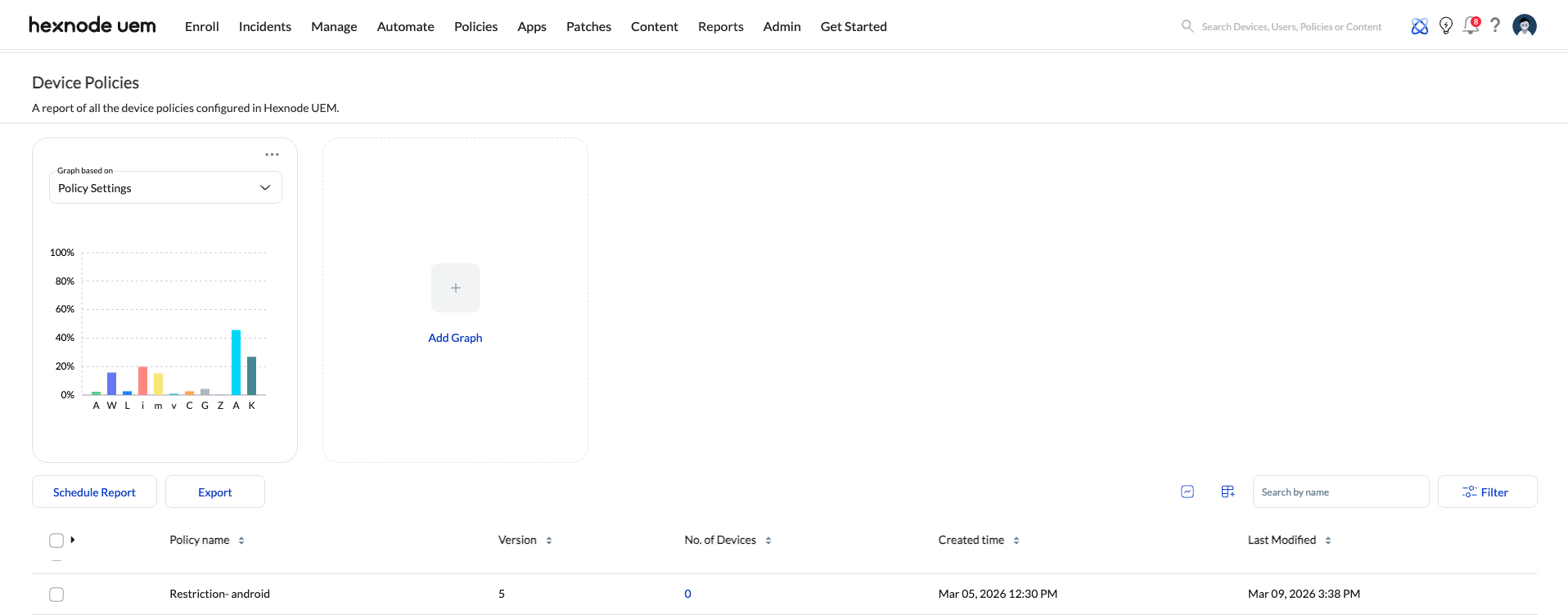Screen dimensions: 1568x615
Task: Click the blue atom-shaped assistant icon
Action: coord(1420,26)
